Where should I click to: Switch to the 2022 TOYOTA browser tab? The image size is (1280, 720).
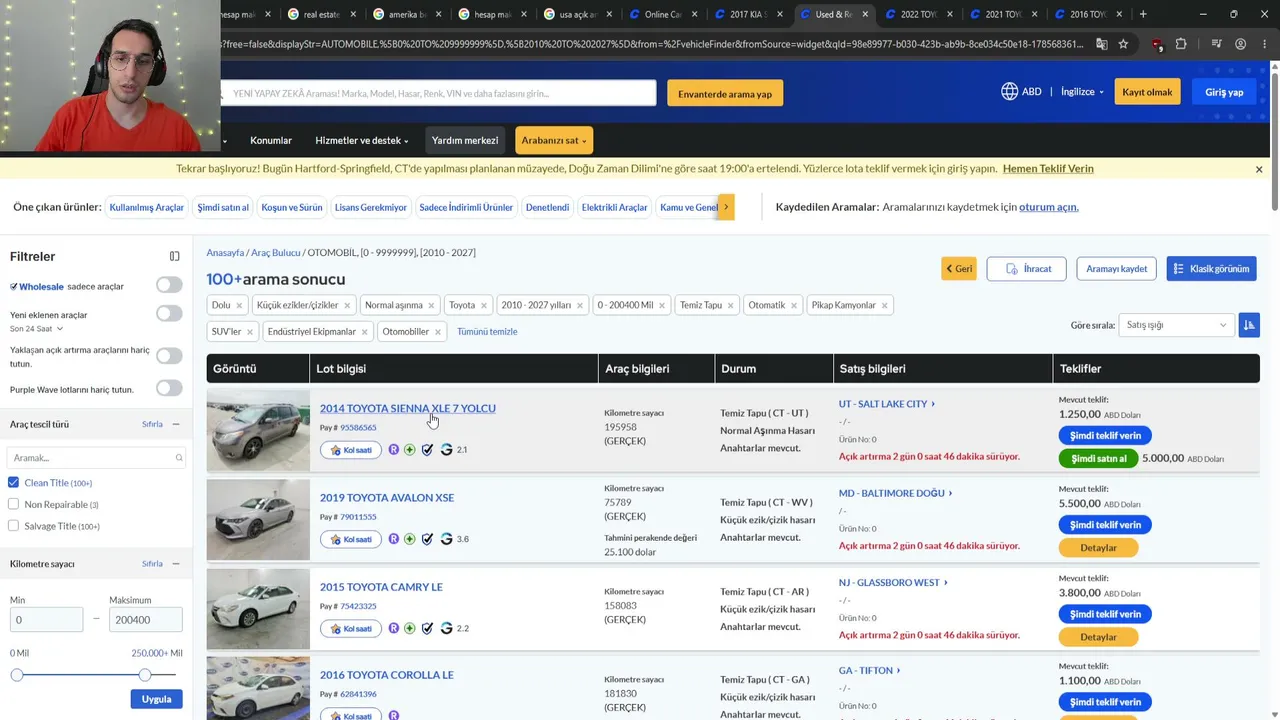(x=920, y=14)
